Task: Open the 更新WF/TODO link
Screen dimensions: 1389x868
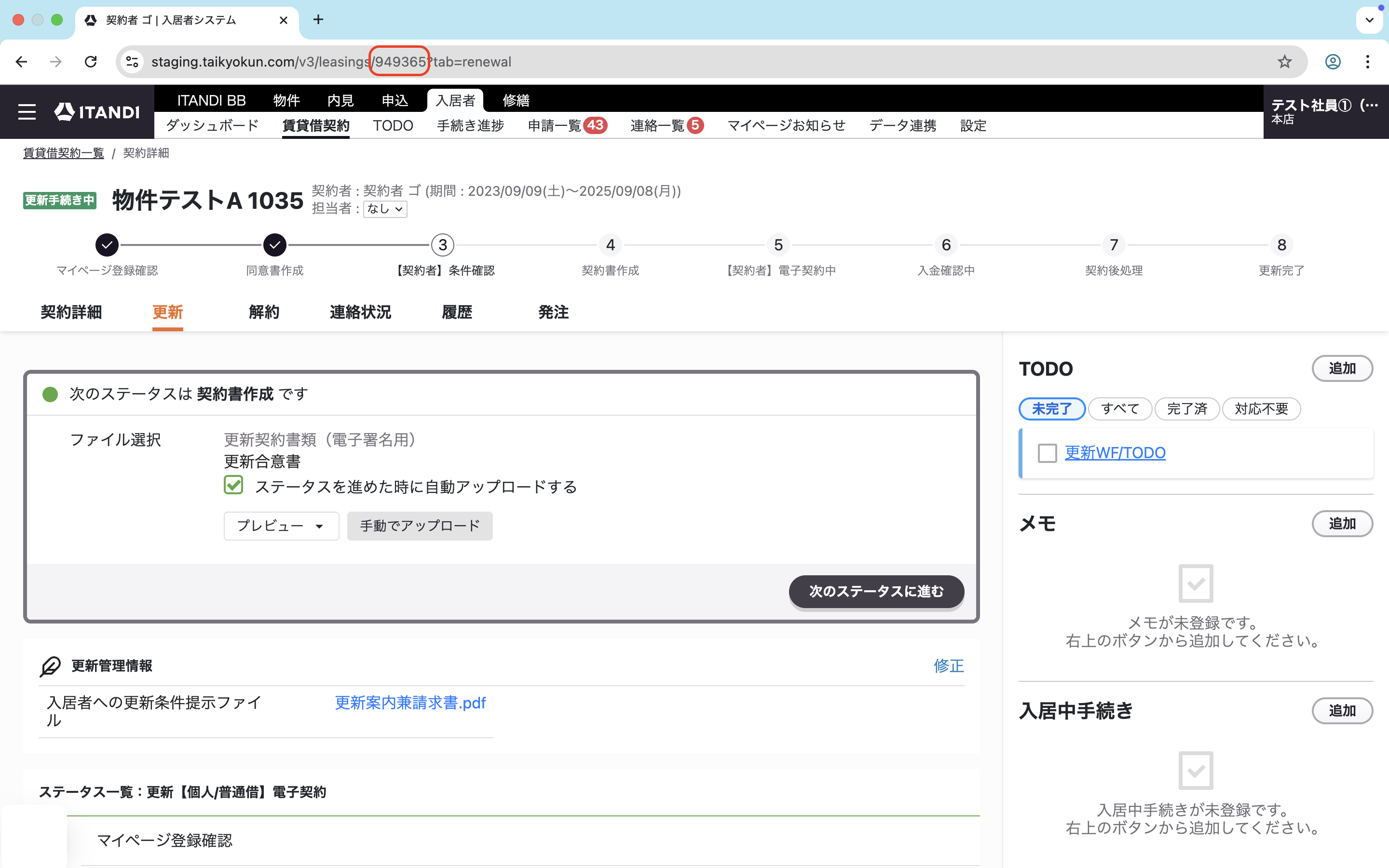Action: tap(1115, 453)
